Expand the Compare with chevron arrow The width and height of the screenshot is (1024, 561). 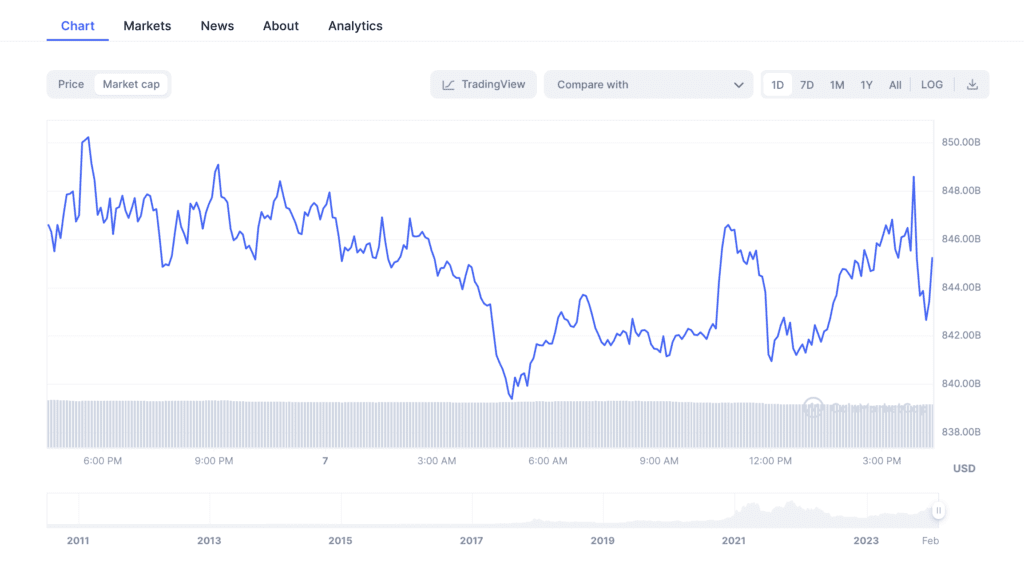click(739, 85)
